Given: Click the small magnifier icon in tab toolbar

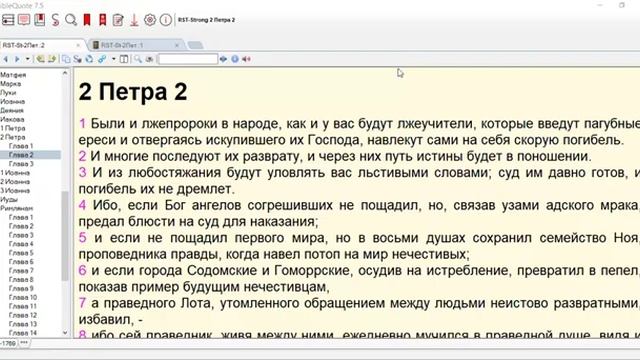Looking at the screenshot, I should (138, 59).
